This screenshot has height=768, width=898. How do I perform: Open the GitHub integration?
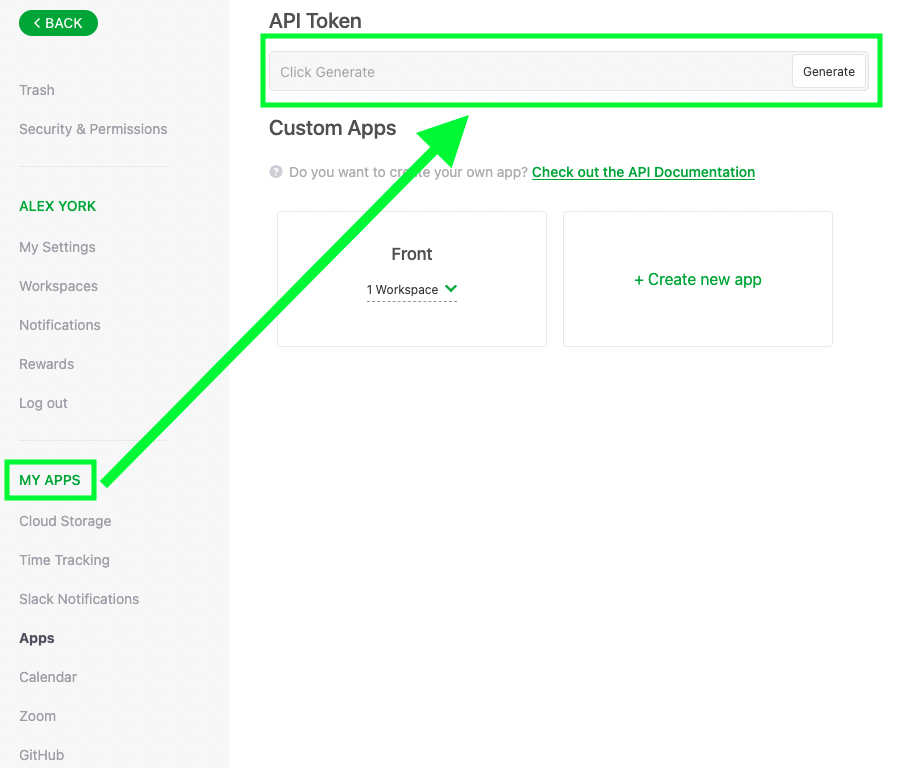pos(41,755)
